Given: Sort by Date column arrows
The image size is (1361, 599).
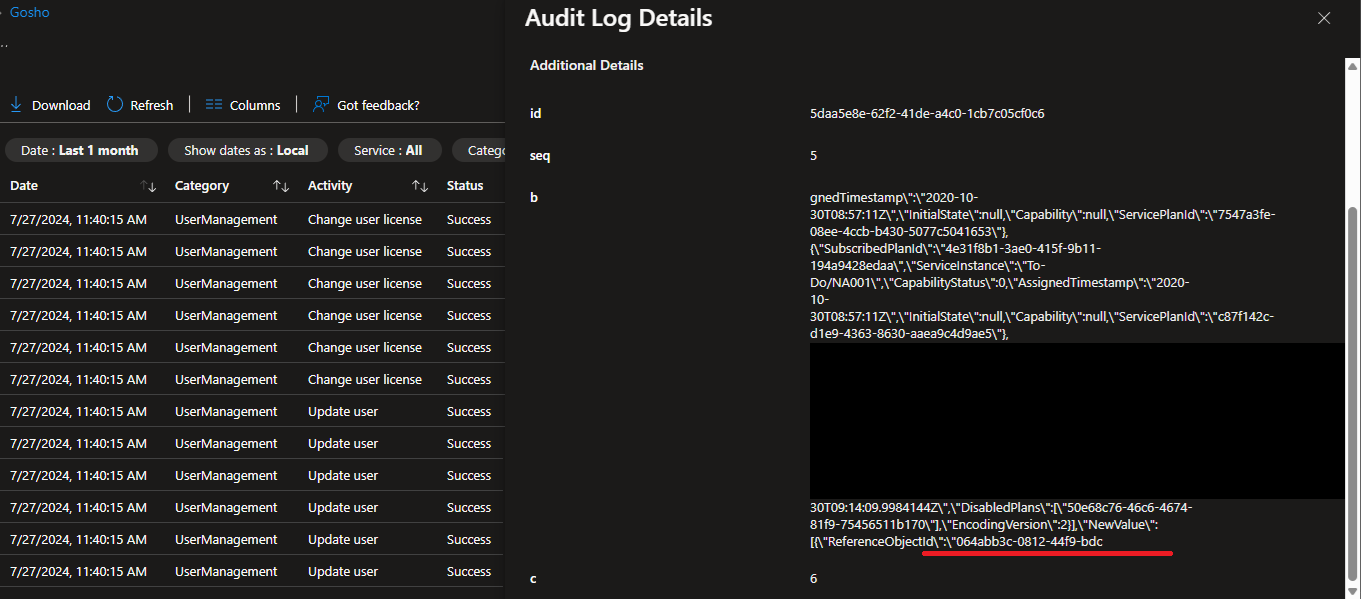Looking at the screenshot, I should coord(148,186).
